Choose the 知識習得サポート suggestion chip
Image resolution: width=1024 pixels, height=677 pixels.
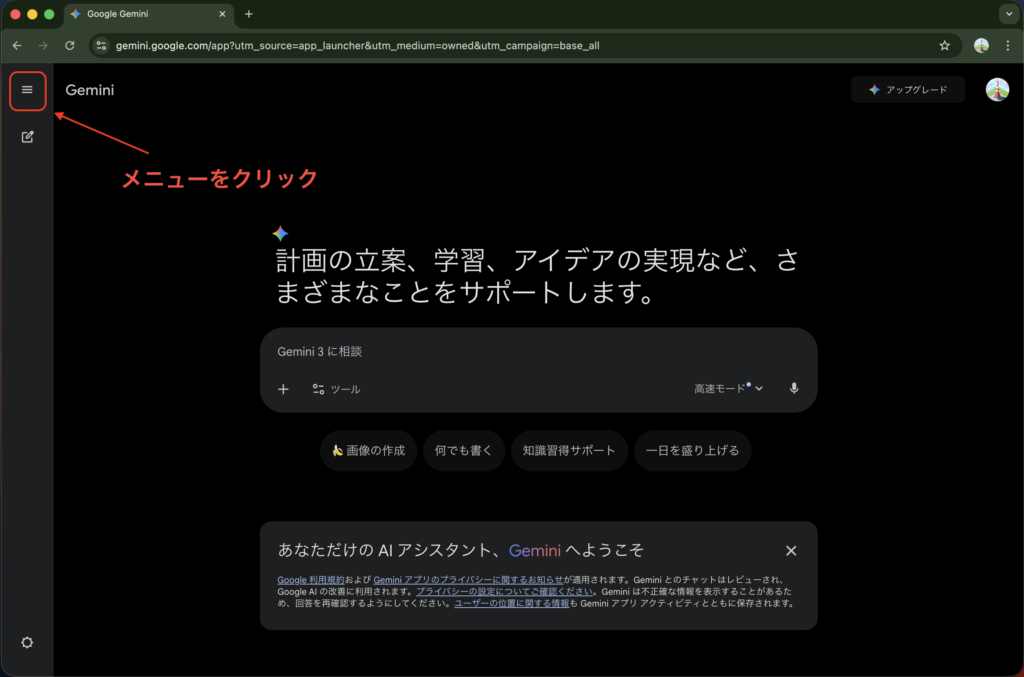pyautogui.click(x=569, y=451)
